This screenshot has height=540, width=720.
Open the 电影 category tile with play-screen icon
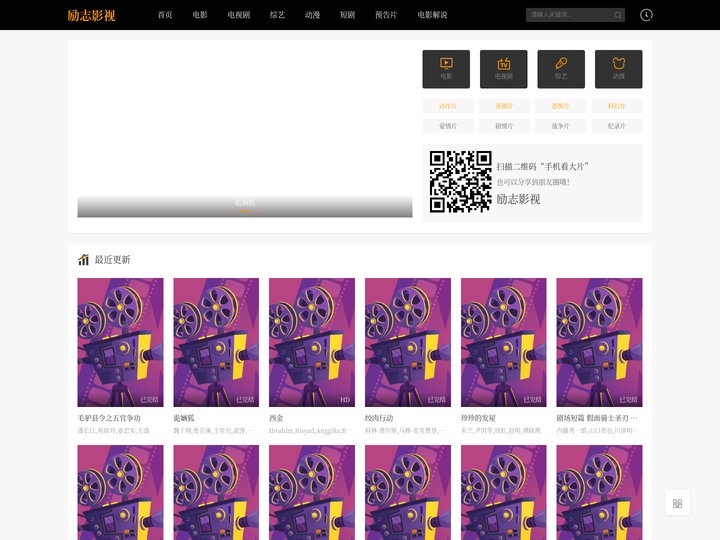pos(446,69)
